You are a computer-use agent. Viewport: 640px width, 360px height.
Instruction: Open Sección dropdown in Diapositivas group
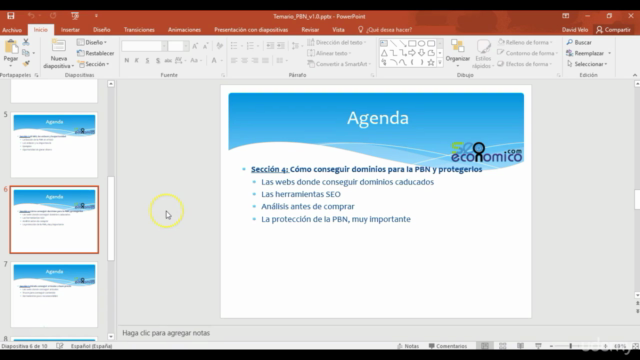(x=93, y=64)
